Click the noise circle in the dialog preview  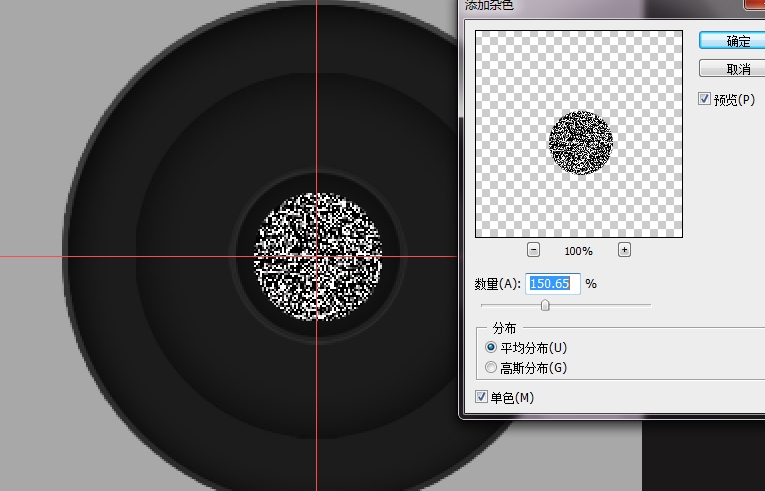(580, 142)
